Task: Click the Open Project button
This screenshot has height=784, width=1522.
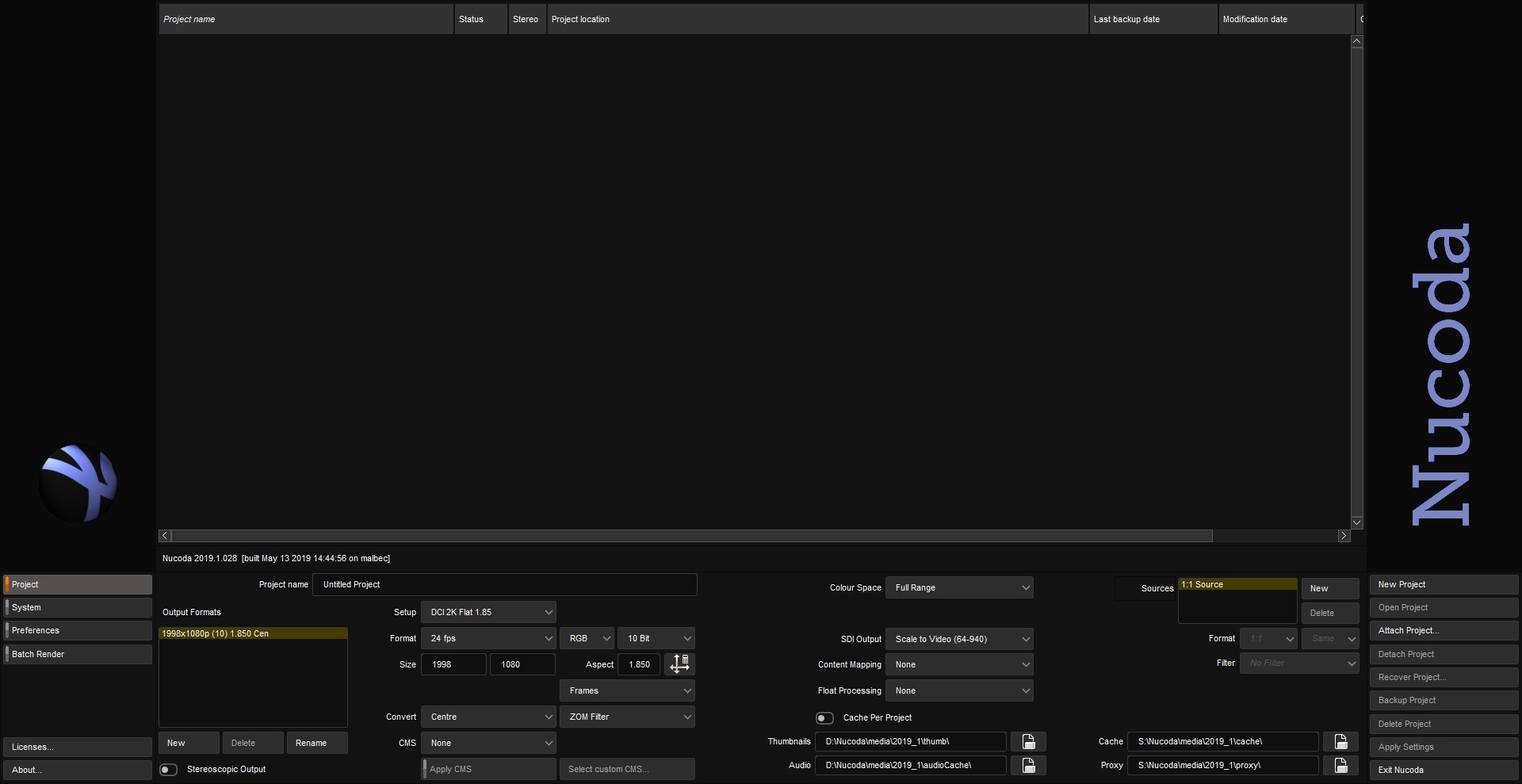Action: [x=1444, y=607]
